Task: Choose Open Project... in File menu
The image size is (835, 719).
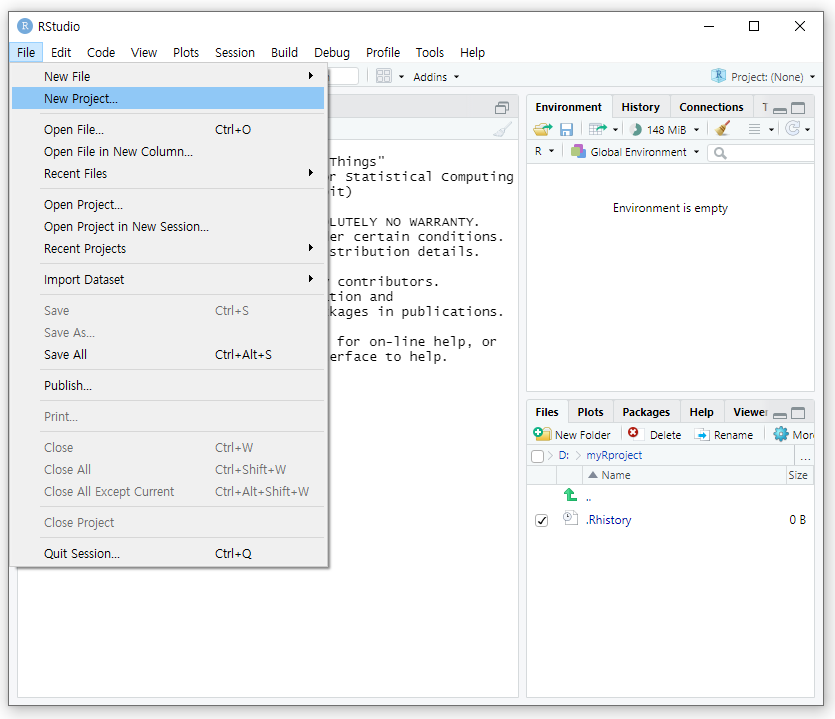Action: click(x=168, y=205)
